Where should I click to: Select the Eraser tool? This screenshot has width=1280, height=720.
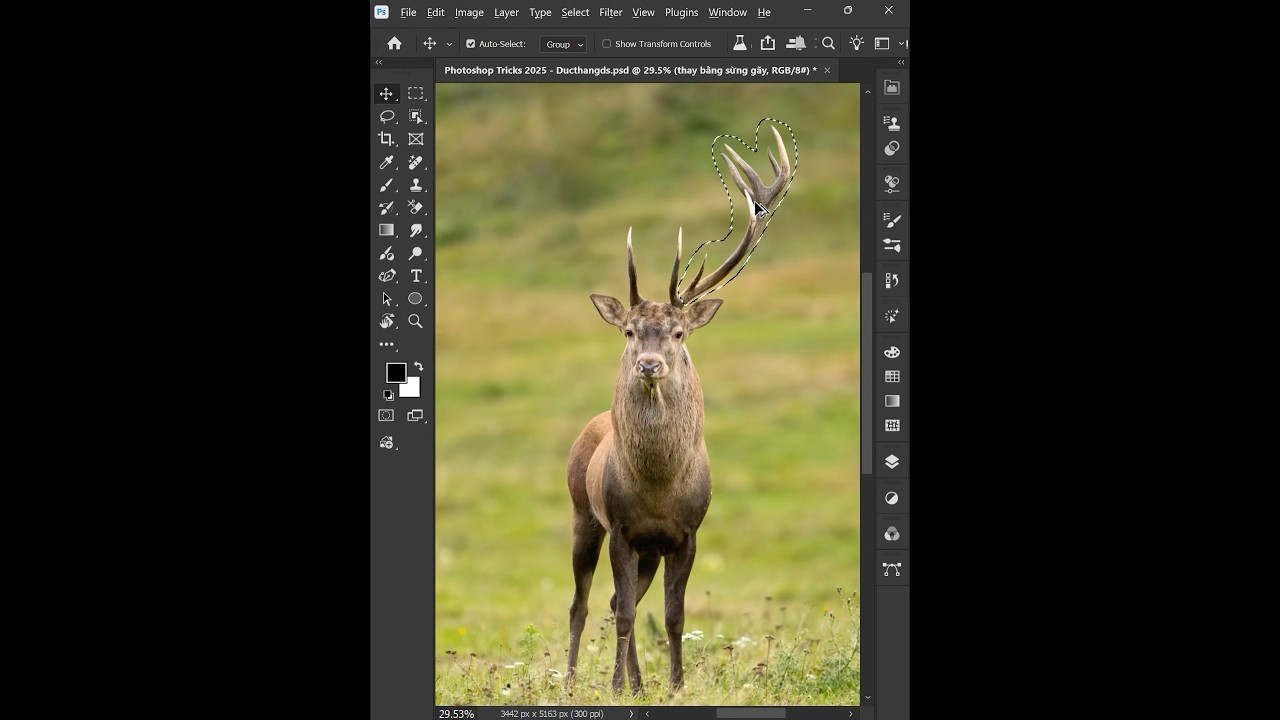[x=415, y=208]
